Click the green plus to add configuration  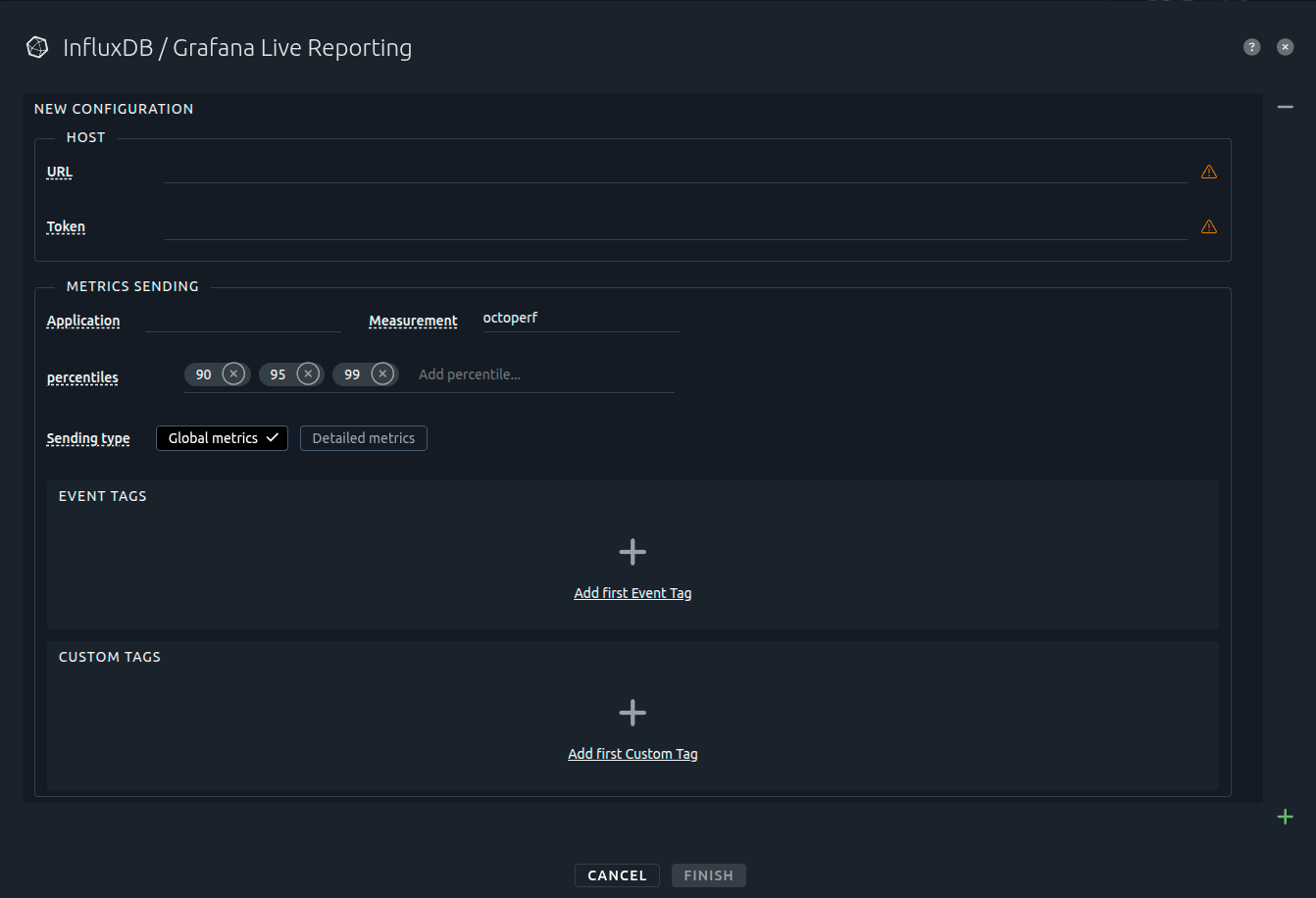pos(1285,816)
